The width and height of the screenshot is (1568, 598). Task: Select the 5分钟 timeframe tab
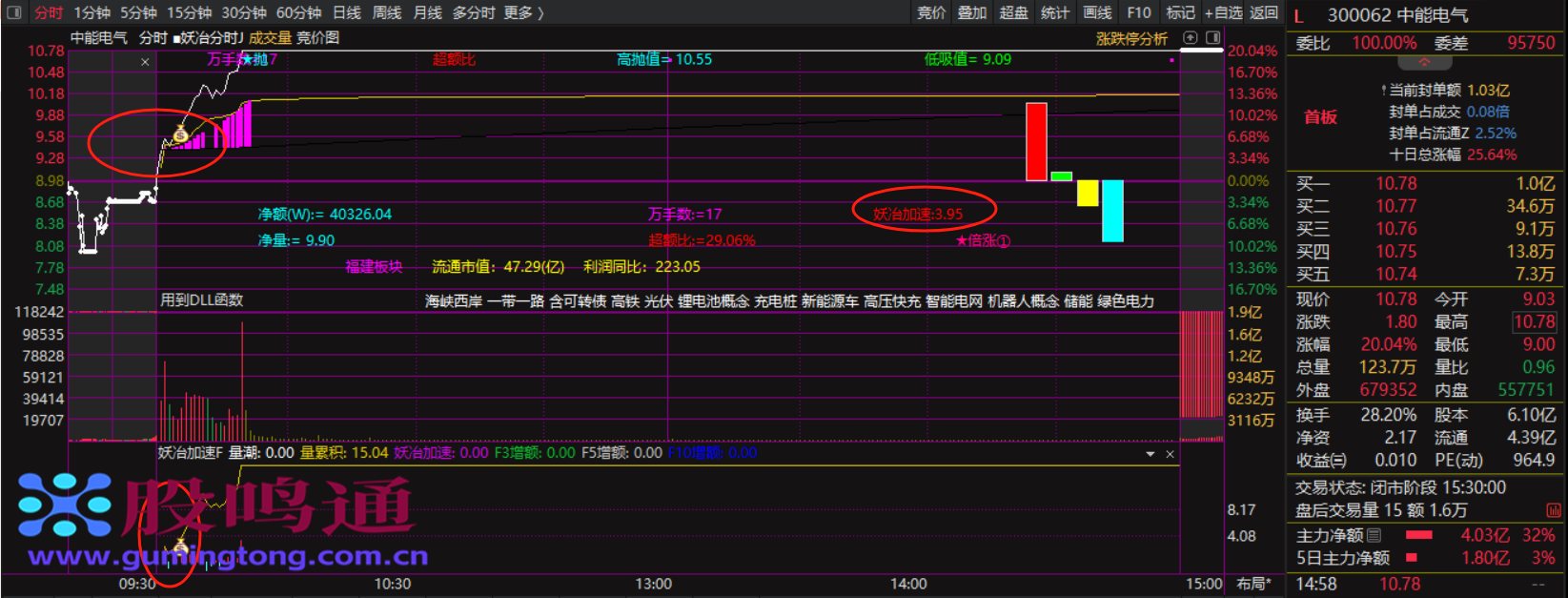[138, 12]
